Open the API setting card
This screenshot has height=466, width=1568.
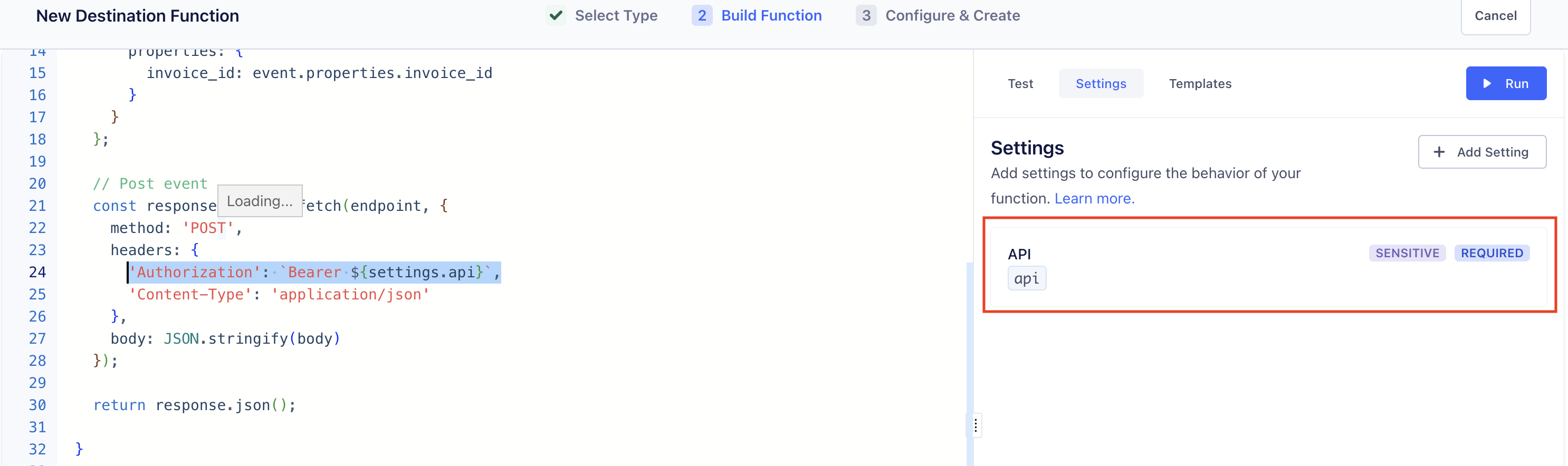point(1268,266)
